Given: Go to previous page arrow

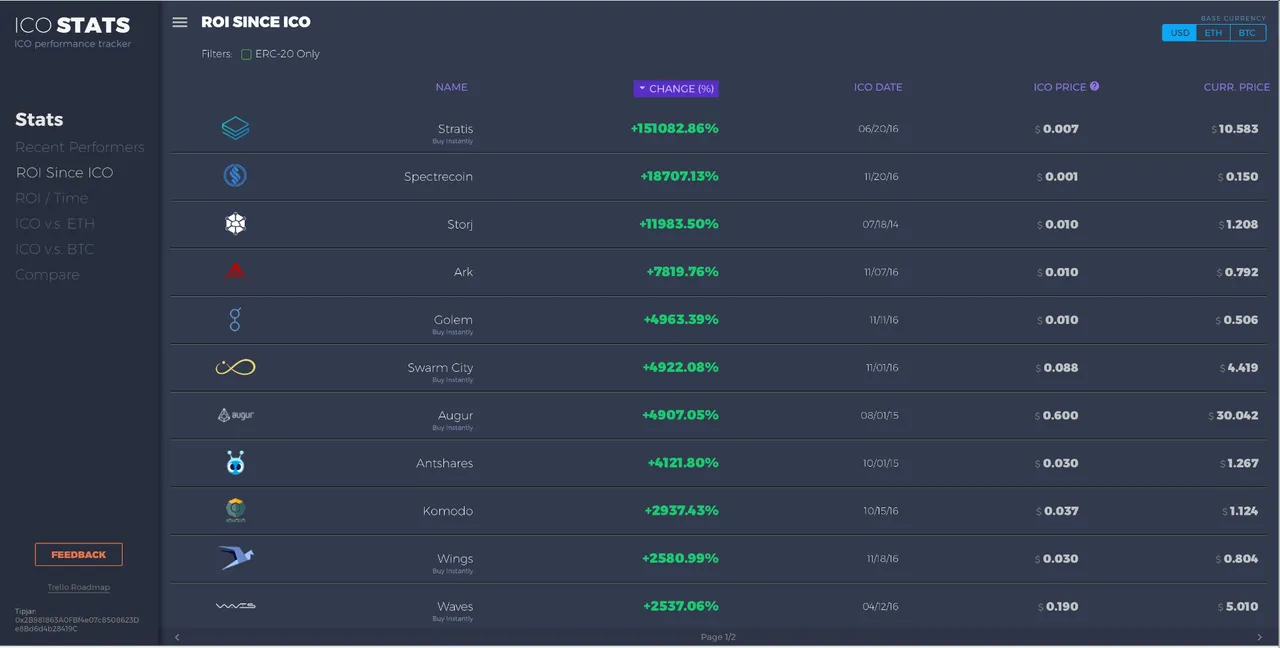Looking at the screenshot, I should (x=178, y=637).
